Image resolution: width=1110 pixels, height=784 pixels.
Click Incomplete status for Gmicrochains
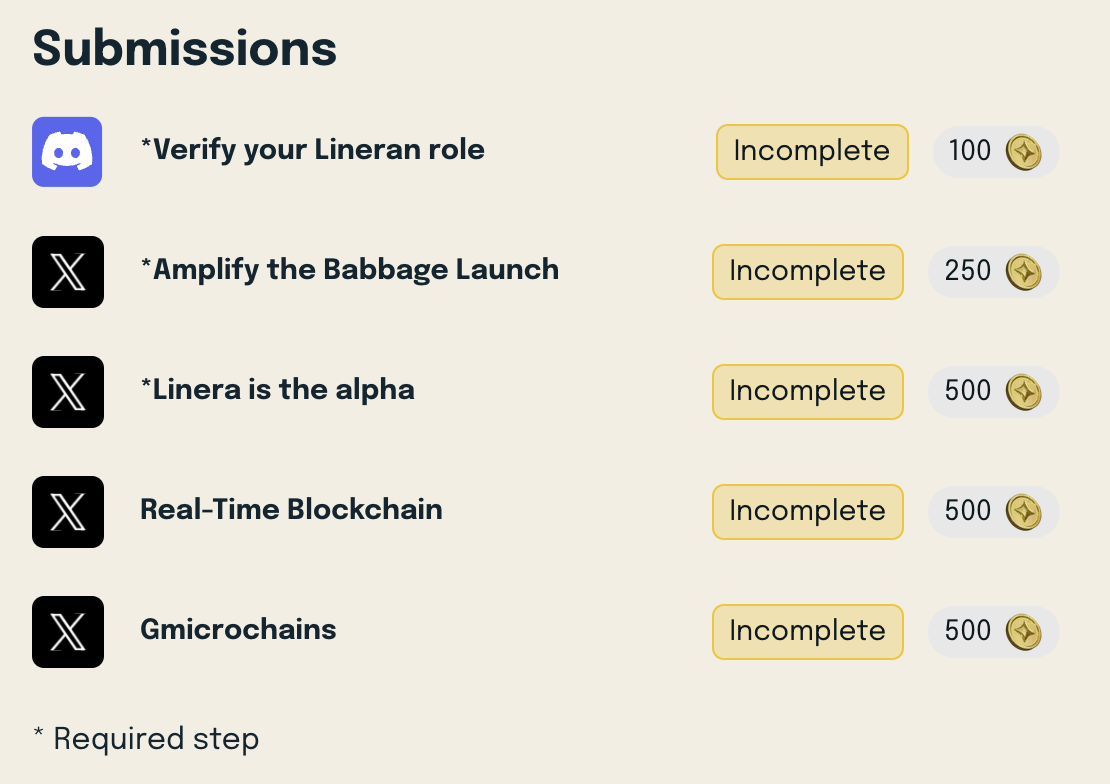[x=808, y=632]
